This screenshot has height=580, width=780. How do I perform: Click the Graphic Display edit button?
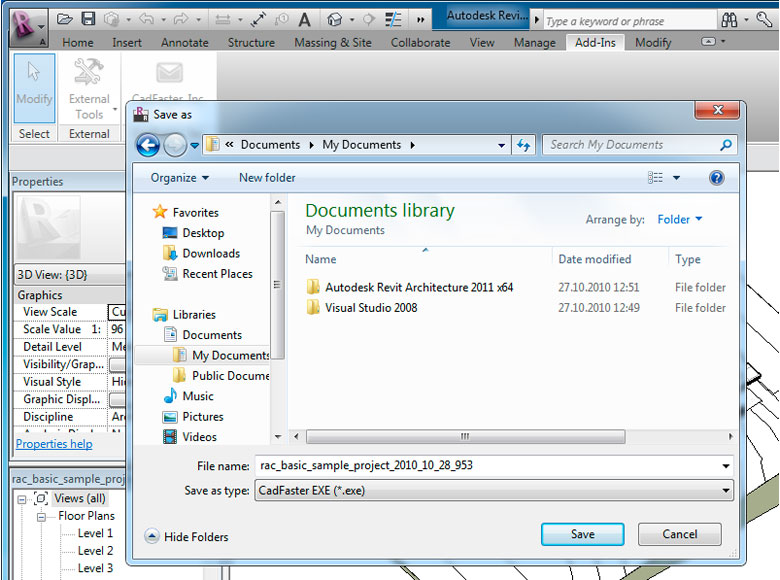tap(117, 399)
